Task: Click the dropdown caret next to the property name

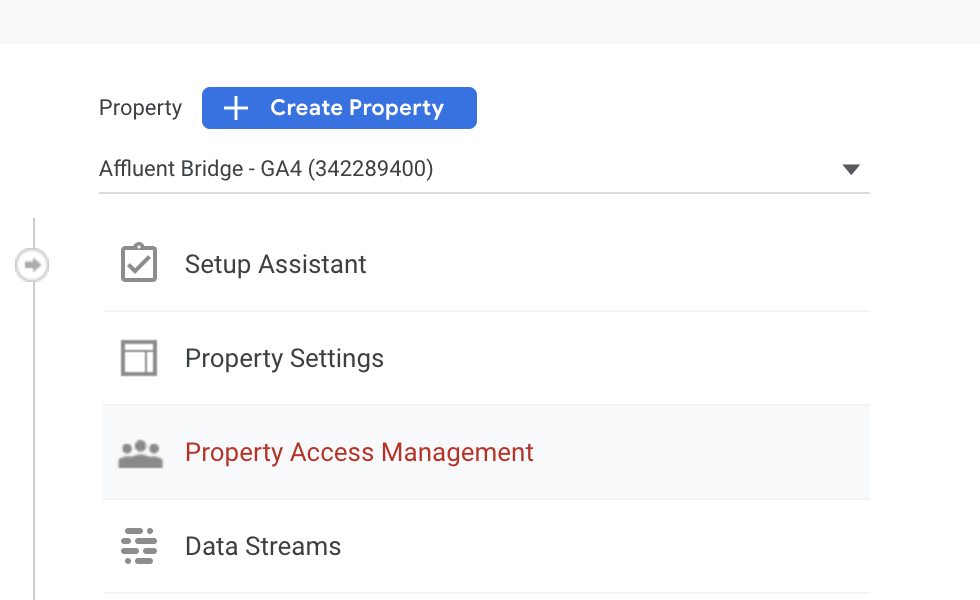Action: [x=851, y=169]
